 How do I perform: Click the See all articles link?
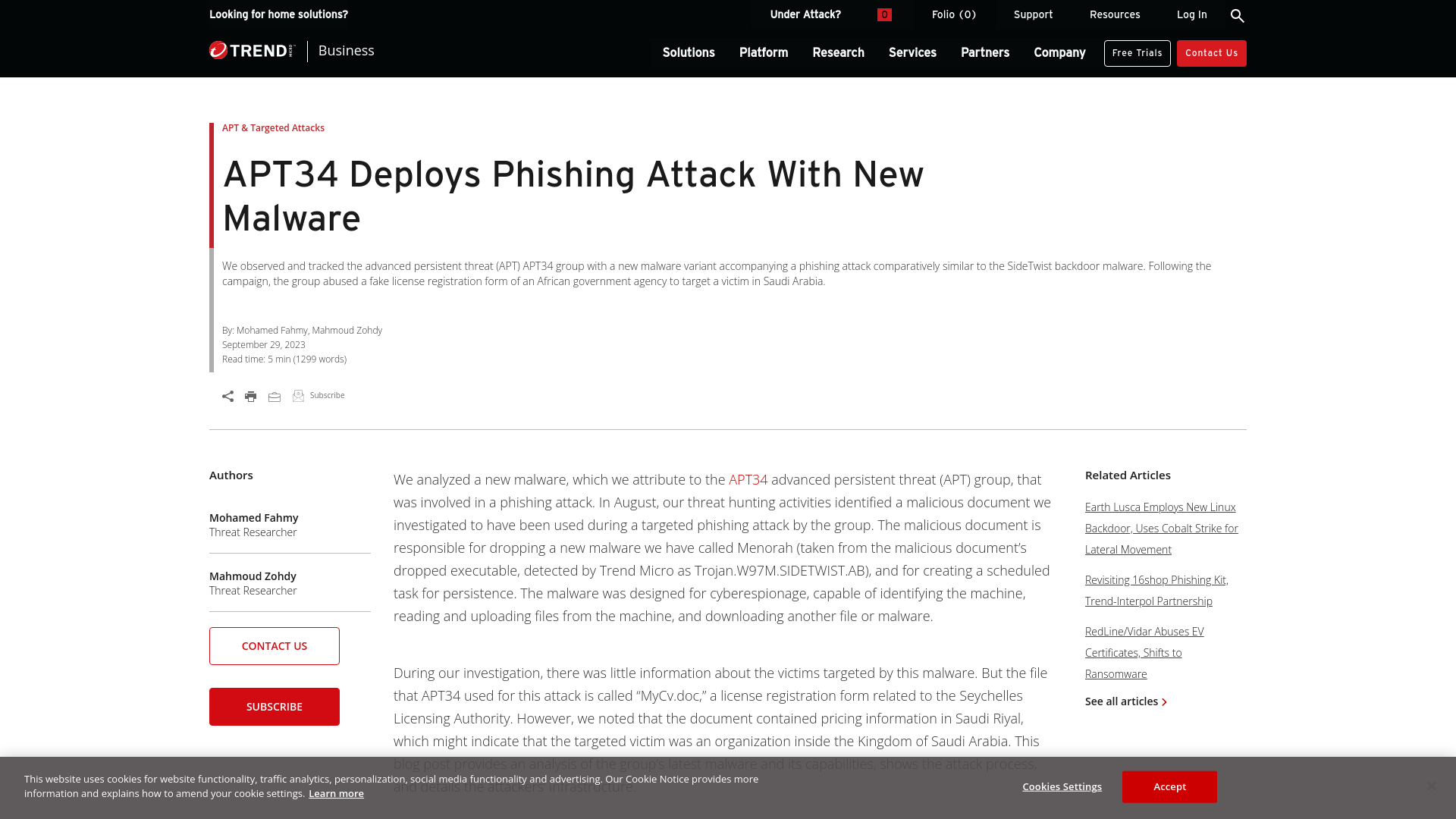click(1125, 700)
